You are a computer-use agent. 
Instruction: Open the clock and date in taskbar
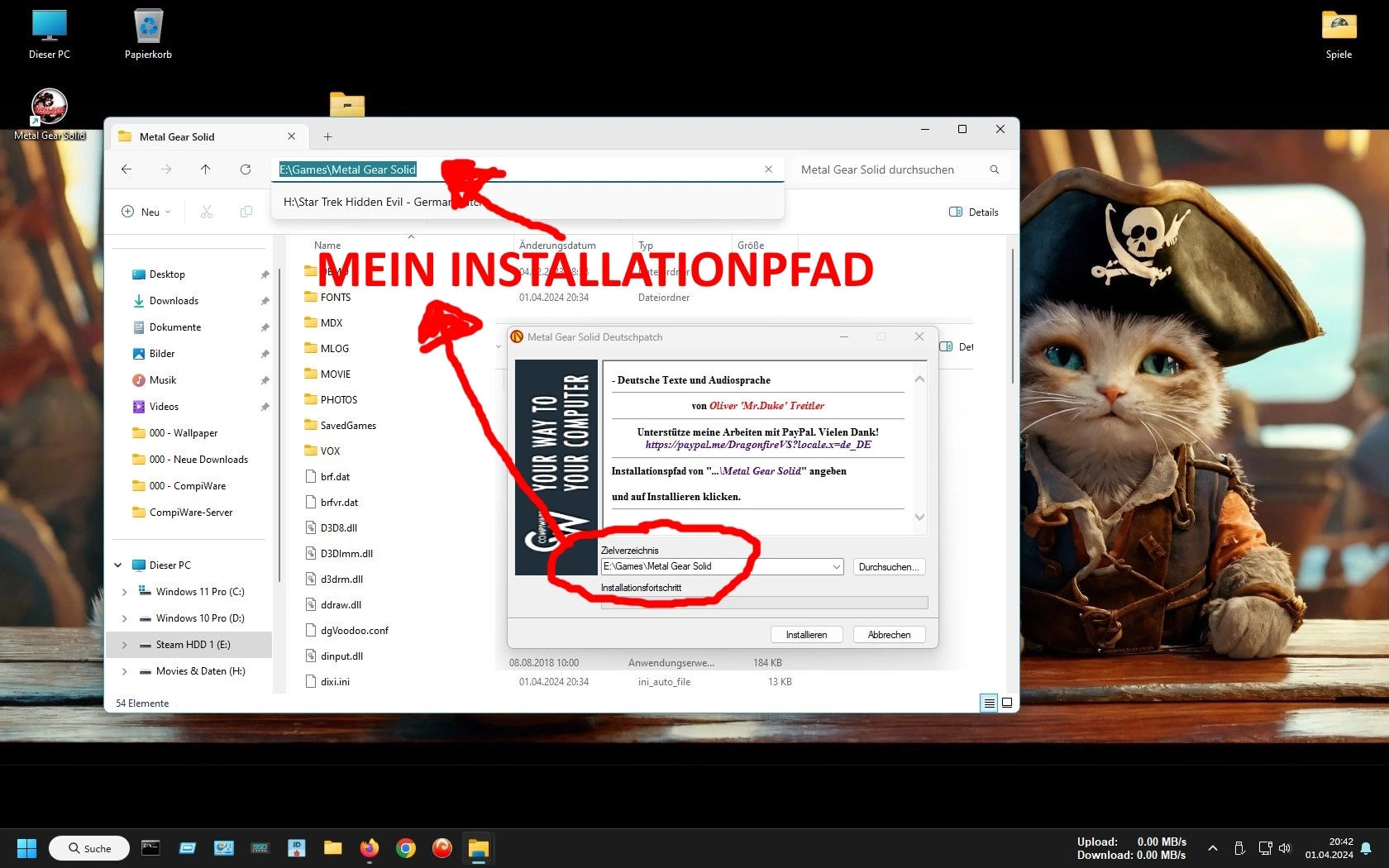1329,848
